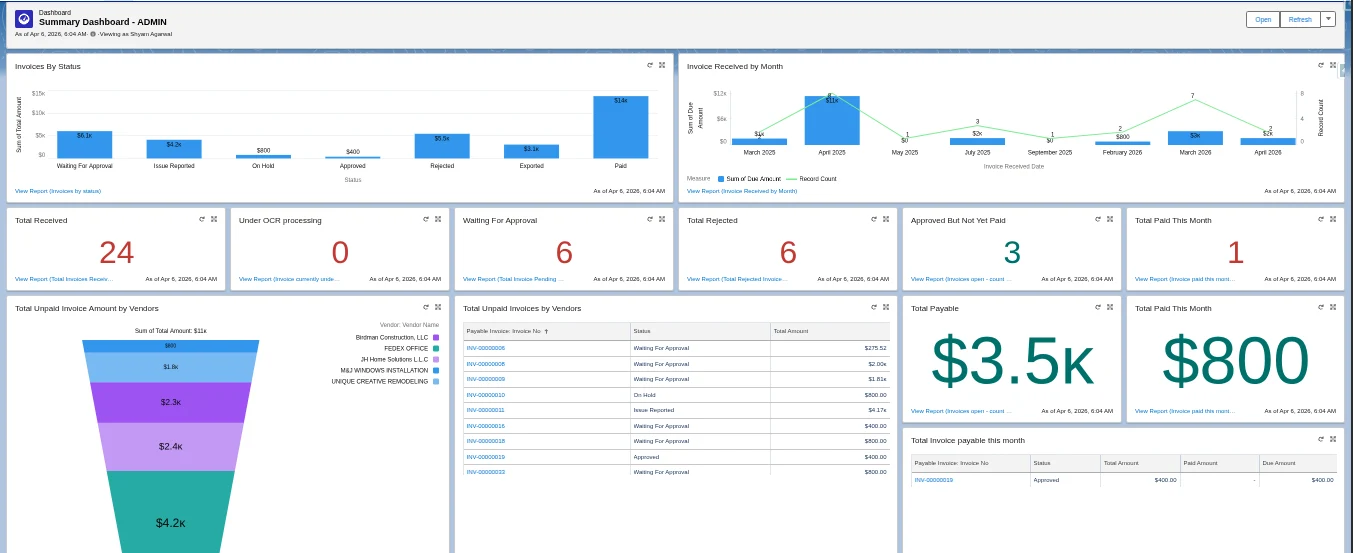Expand the Invoices By Status widget
Viewport: 1353px width, 553px height.
(662, 65)
